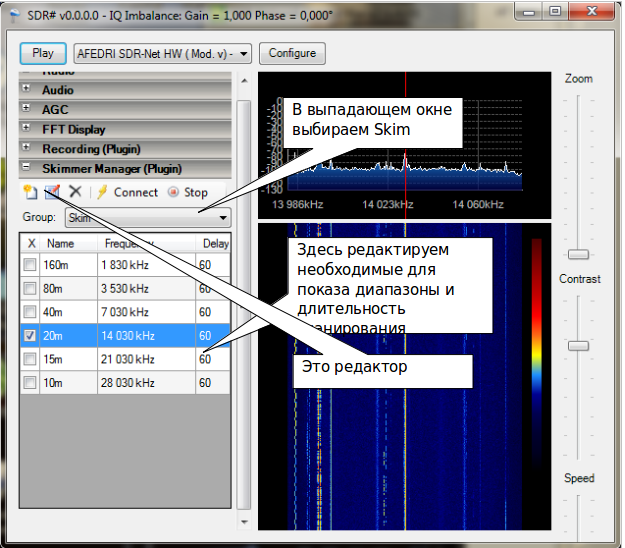Tick the 80m band checkbox

pos(30,288)
